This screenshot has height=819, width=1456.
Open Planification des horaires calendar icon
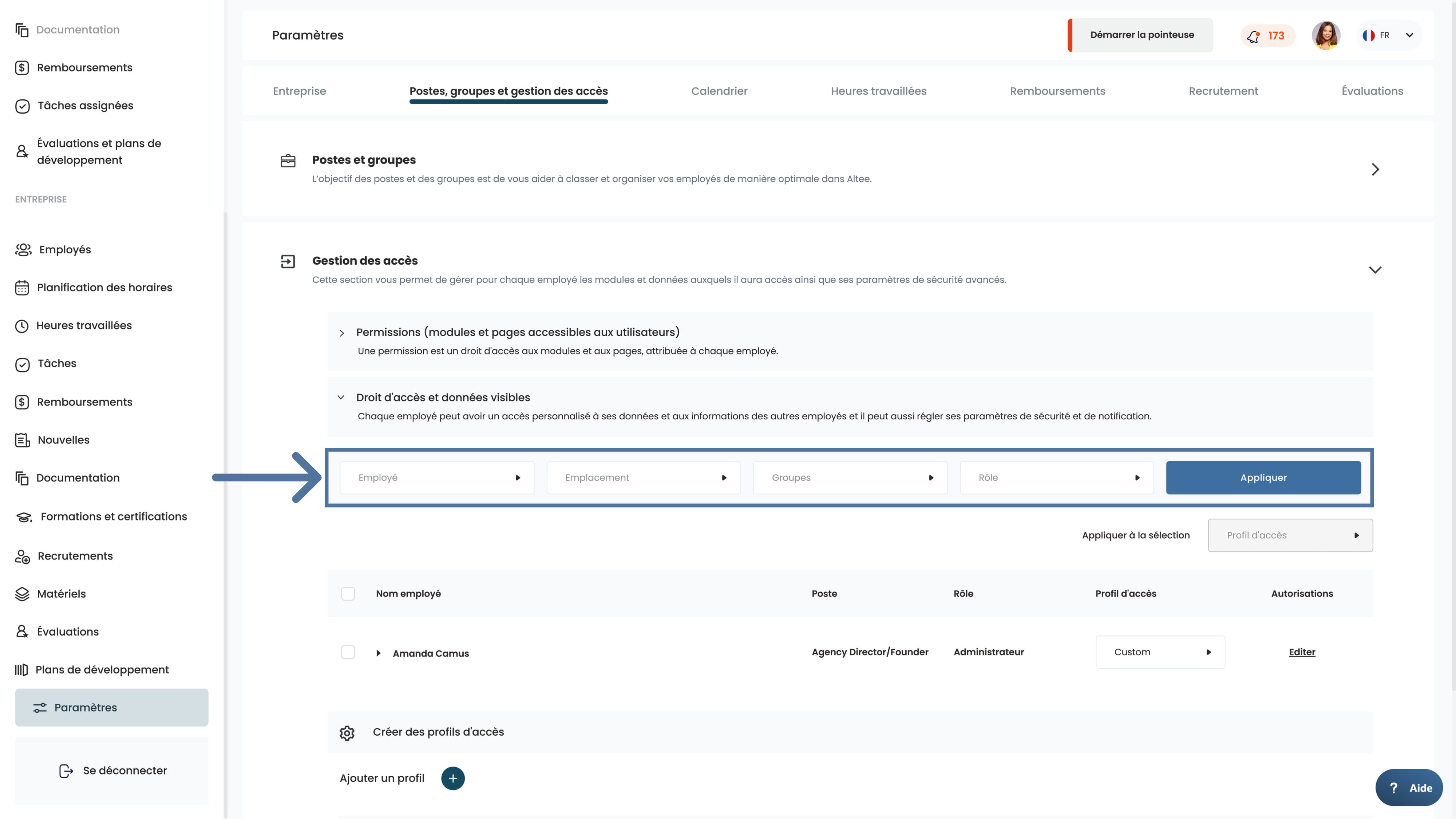[22, 288]
